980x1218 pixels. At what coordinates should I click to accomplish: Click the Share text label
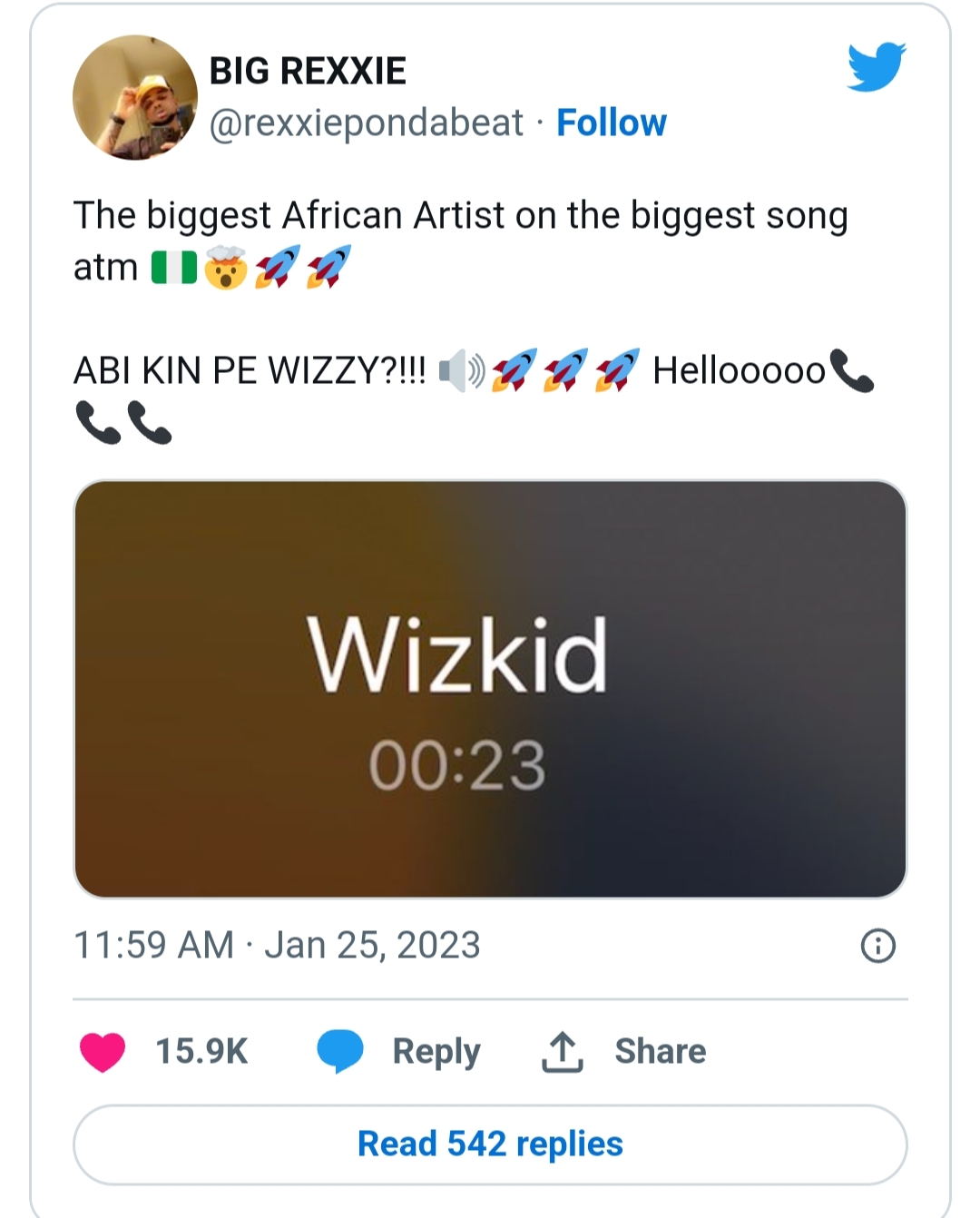[x=660, y=1051]
